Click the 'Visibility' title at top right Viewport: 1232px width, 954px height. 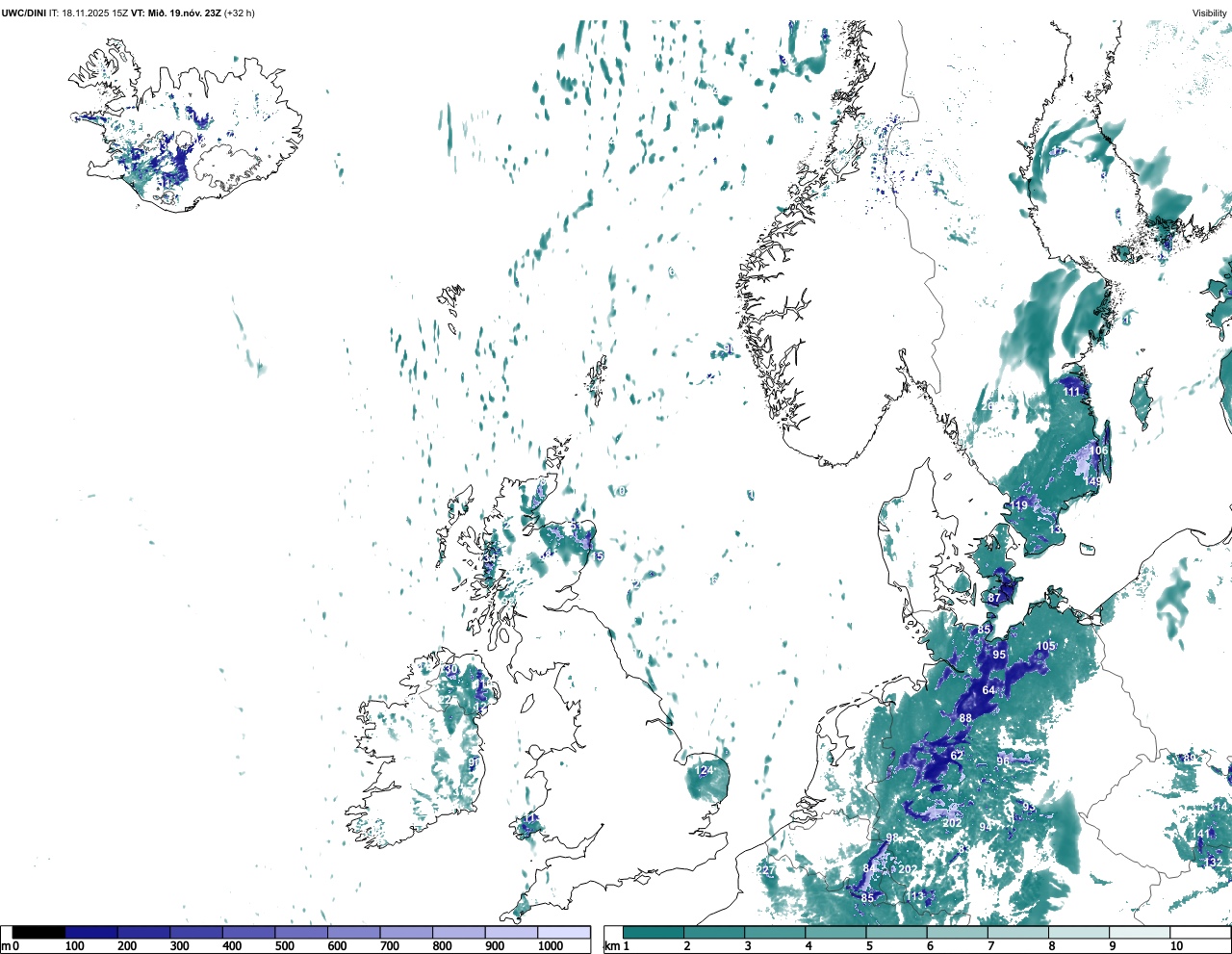point(1210,13)
